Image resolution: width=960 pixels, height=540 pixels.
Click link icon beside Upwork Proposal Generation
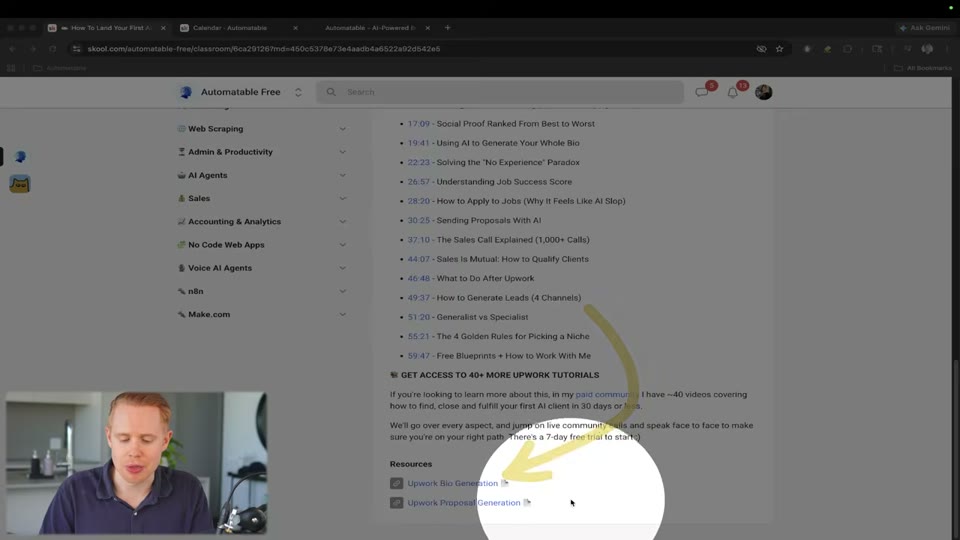click(397, 503)
